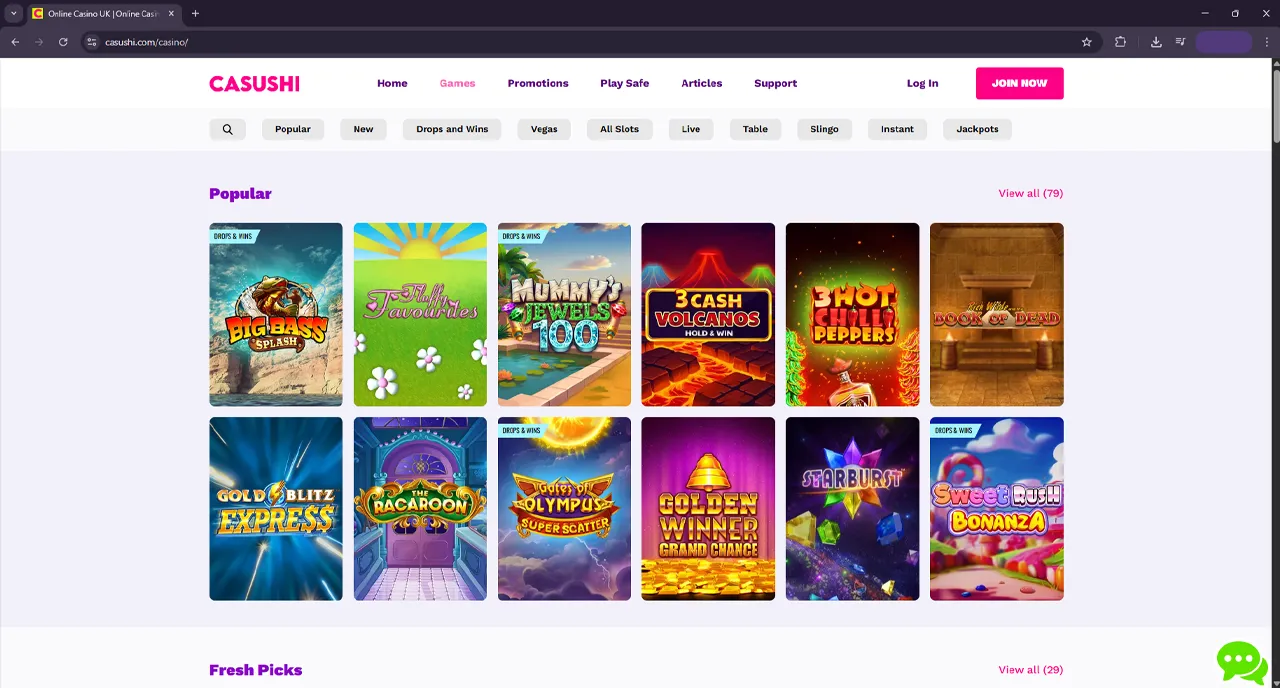The height and width of the screenshot is (688, 1280).
Task: Open the Starburst game tile
Action: point(852,508)
